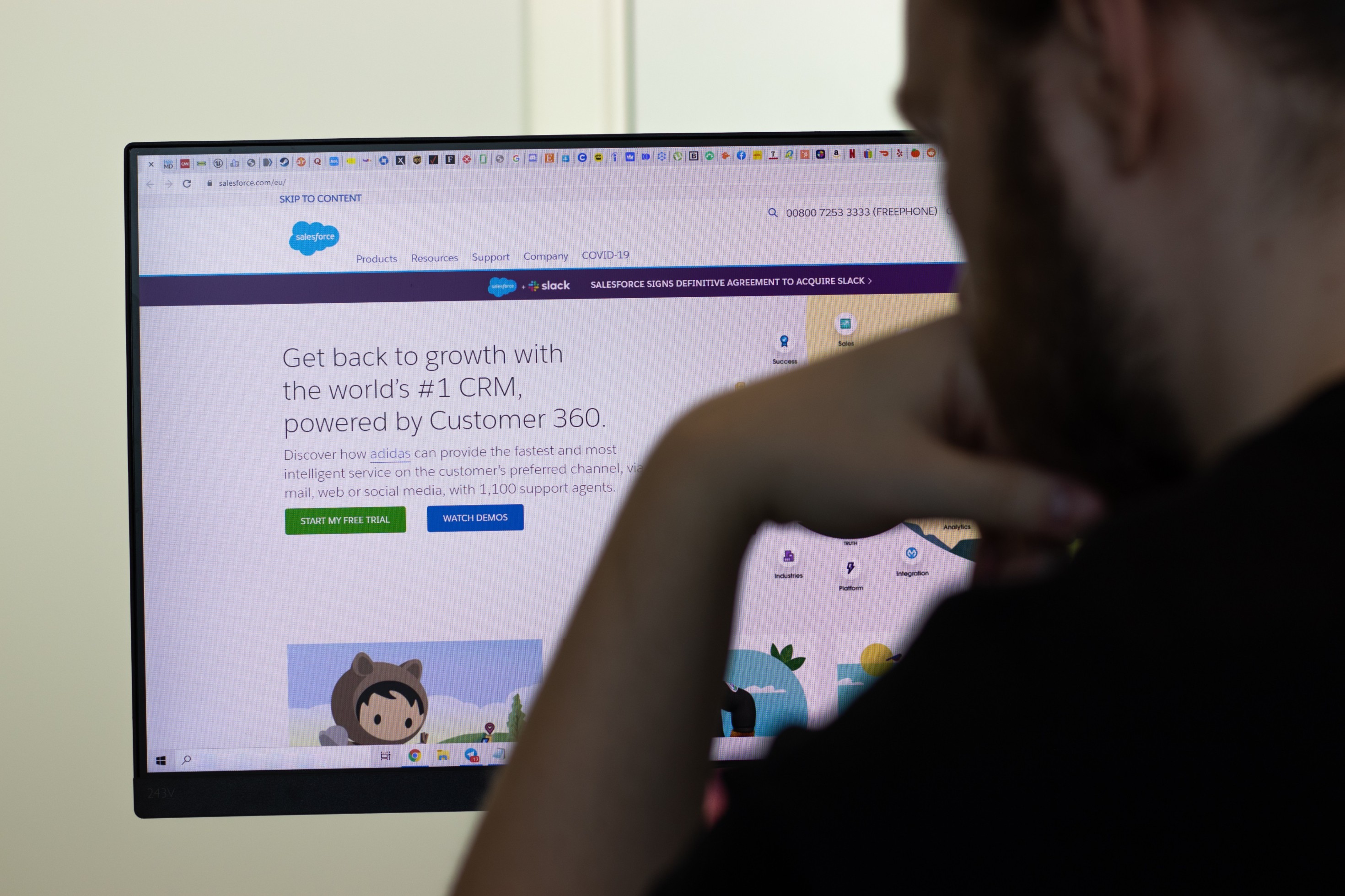Click the Products menu item
Image resolution: width=1345 pixels, height=896 pixels.
(375, 256)
